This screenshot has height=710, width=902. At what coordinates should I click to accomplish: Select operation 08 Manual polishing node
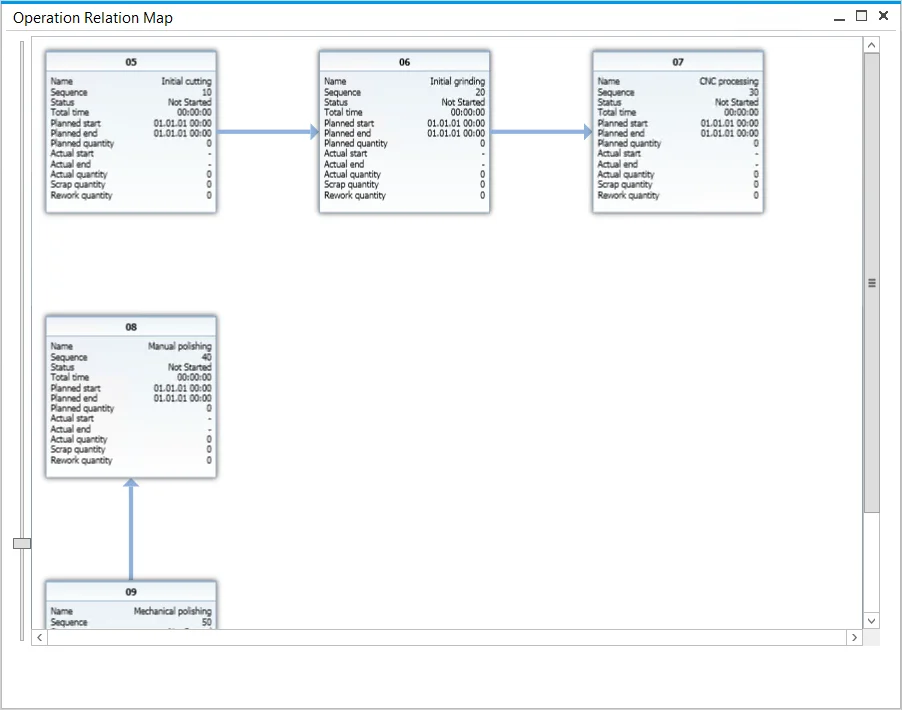point(131,397)
